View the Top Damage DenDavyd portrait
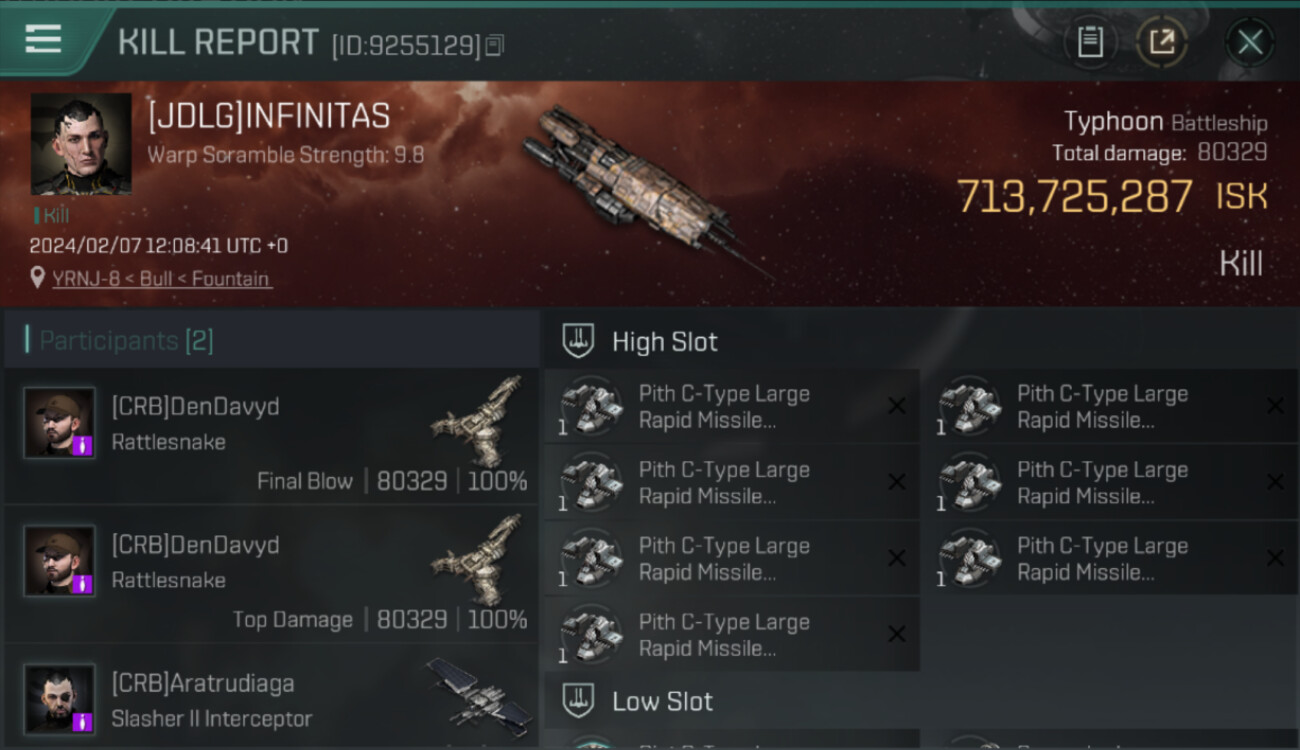The height and width of the screenshot is (750, 1300). click(60, 561)
